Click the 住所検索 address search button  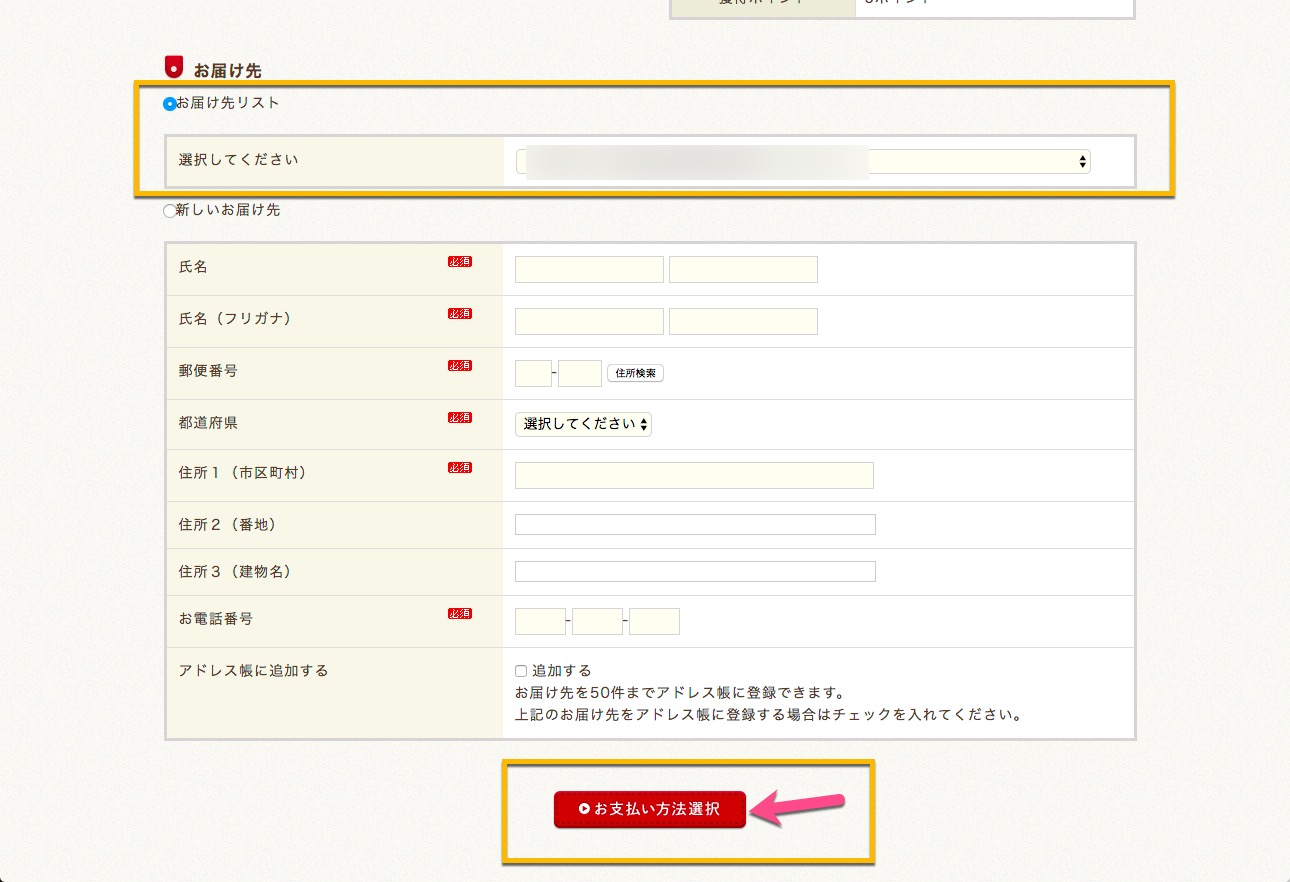[635, 373]
